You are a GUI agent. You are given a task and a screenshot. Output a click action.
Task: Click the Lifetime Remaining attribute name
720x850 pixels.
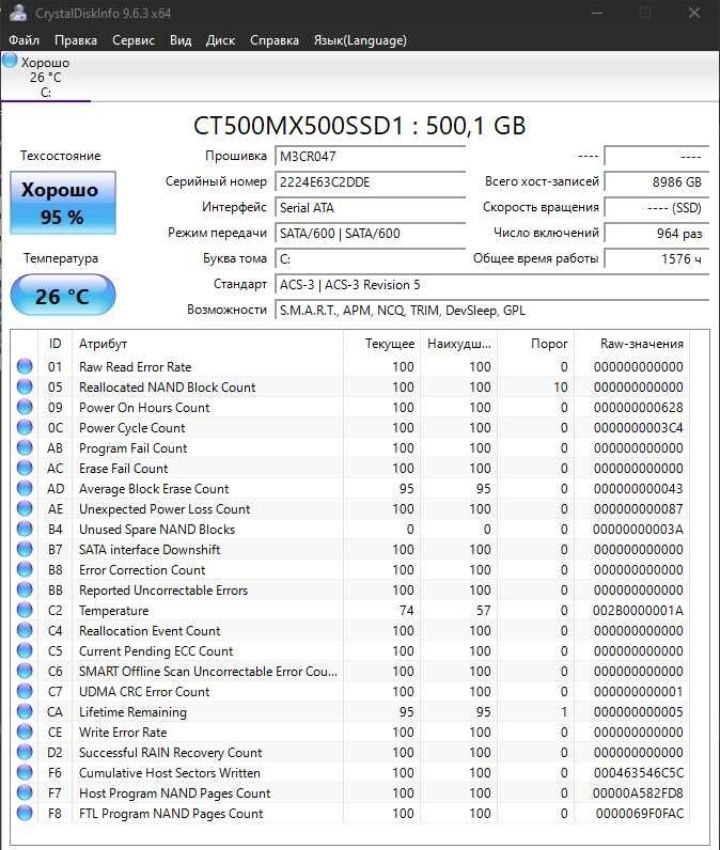click(133, 712)
